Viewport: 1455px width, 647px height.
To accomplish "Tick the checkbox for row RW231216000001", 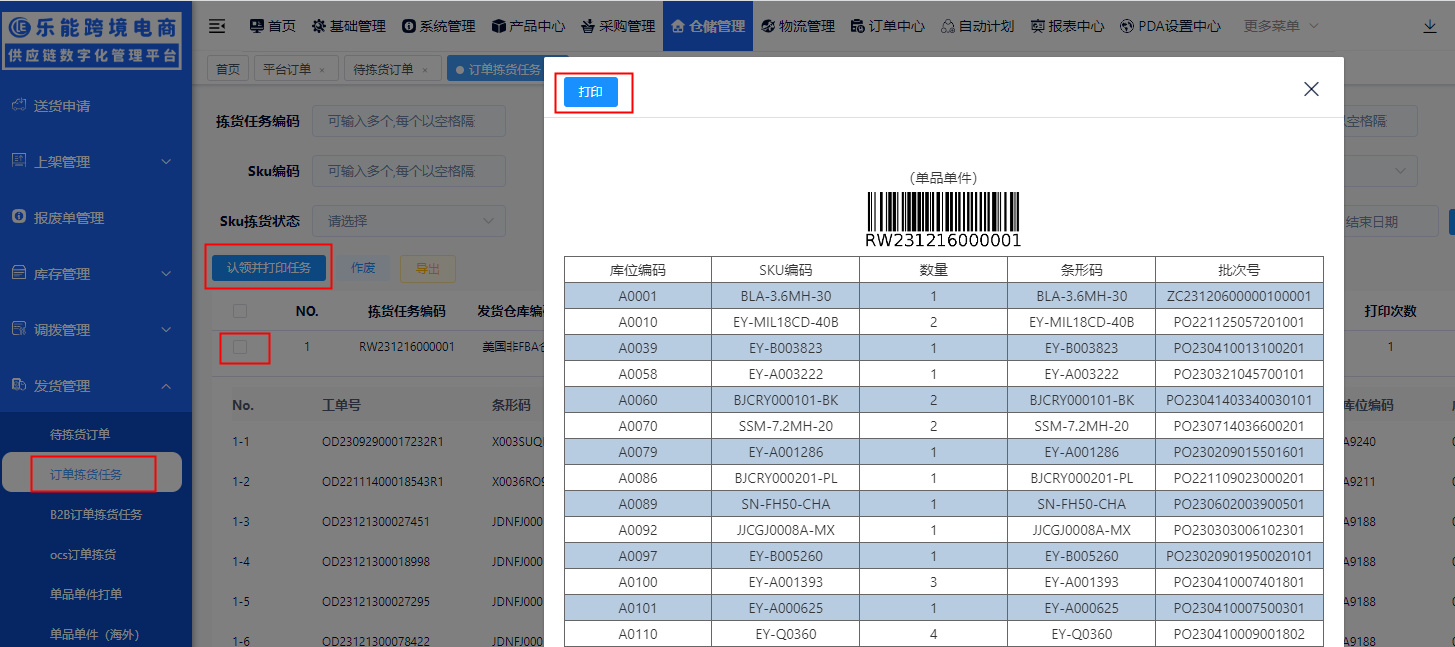I will coord(240,347).
